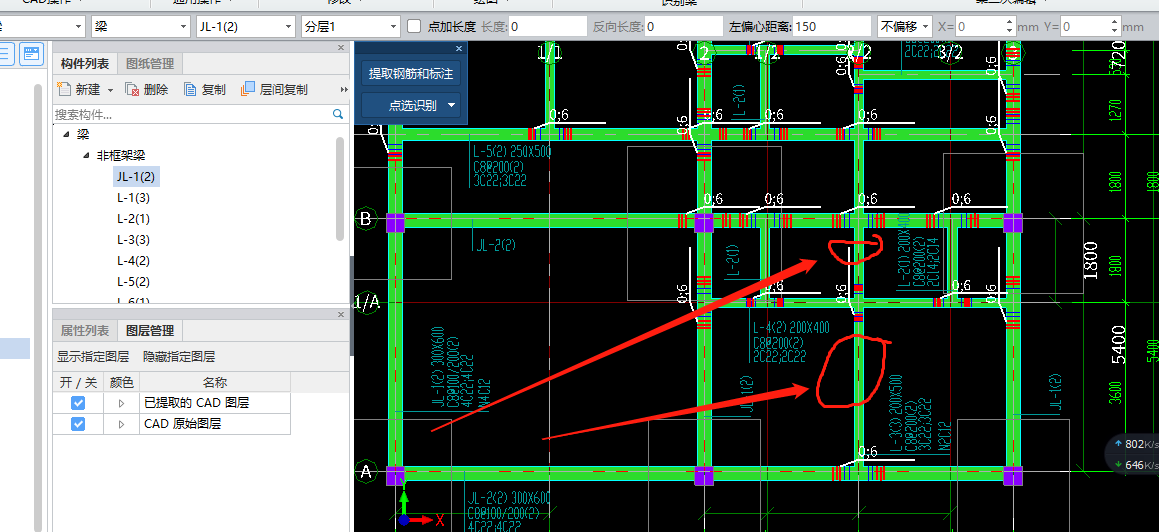The height and width of the screenshot is (532, 1159).
Task: Click the 删除 delete component icon
Action: pyautogui.click(x=132, y=89)
